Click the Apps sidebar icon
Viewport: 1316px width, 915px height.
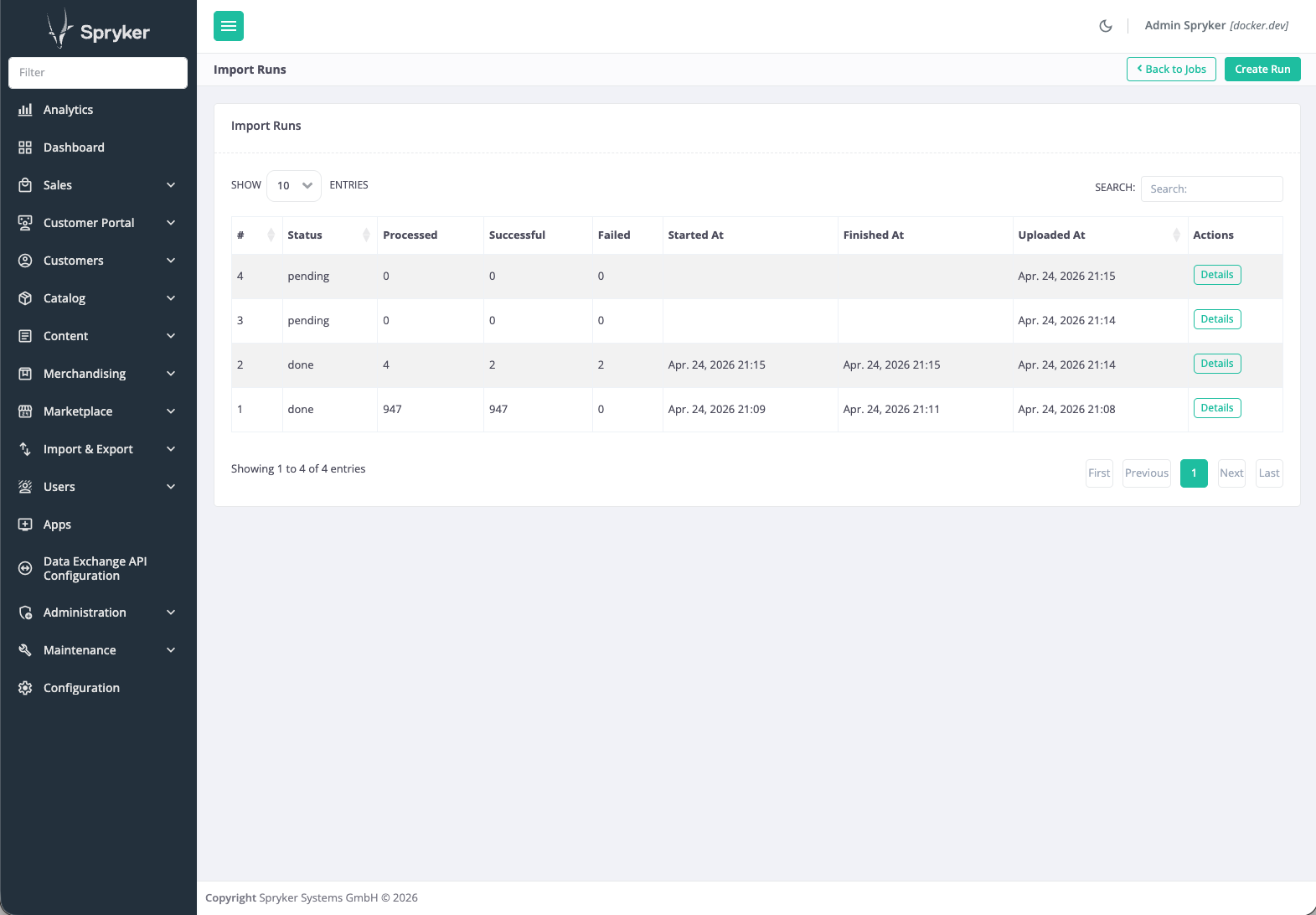25,525
